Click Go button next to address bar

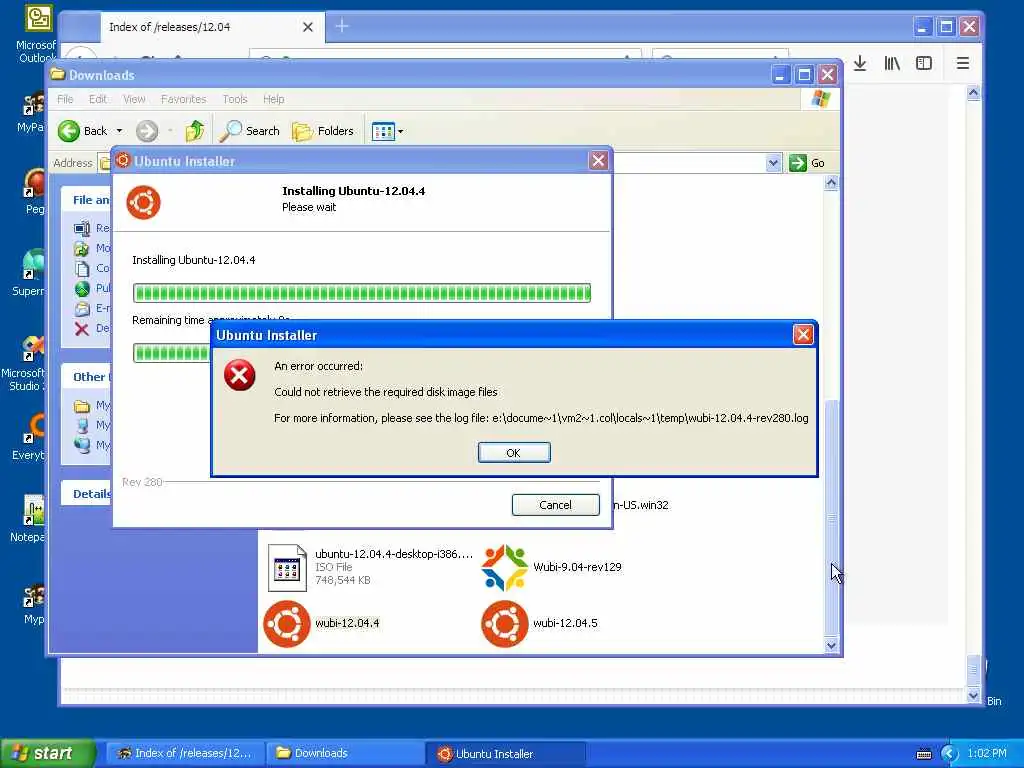click(807, 163)
